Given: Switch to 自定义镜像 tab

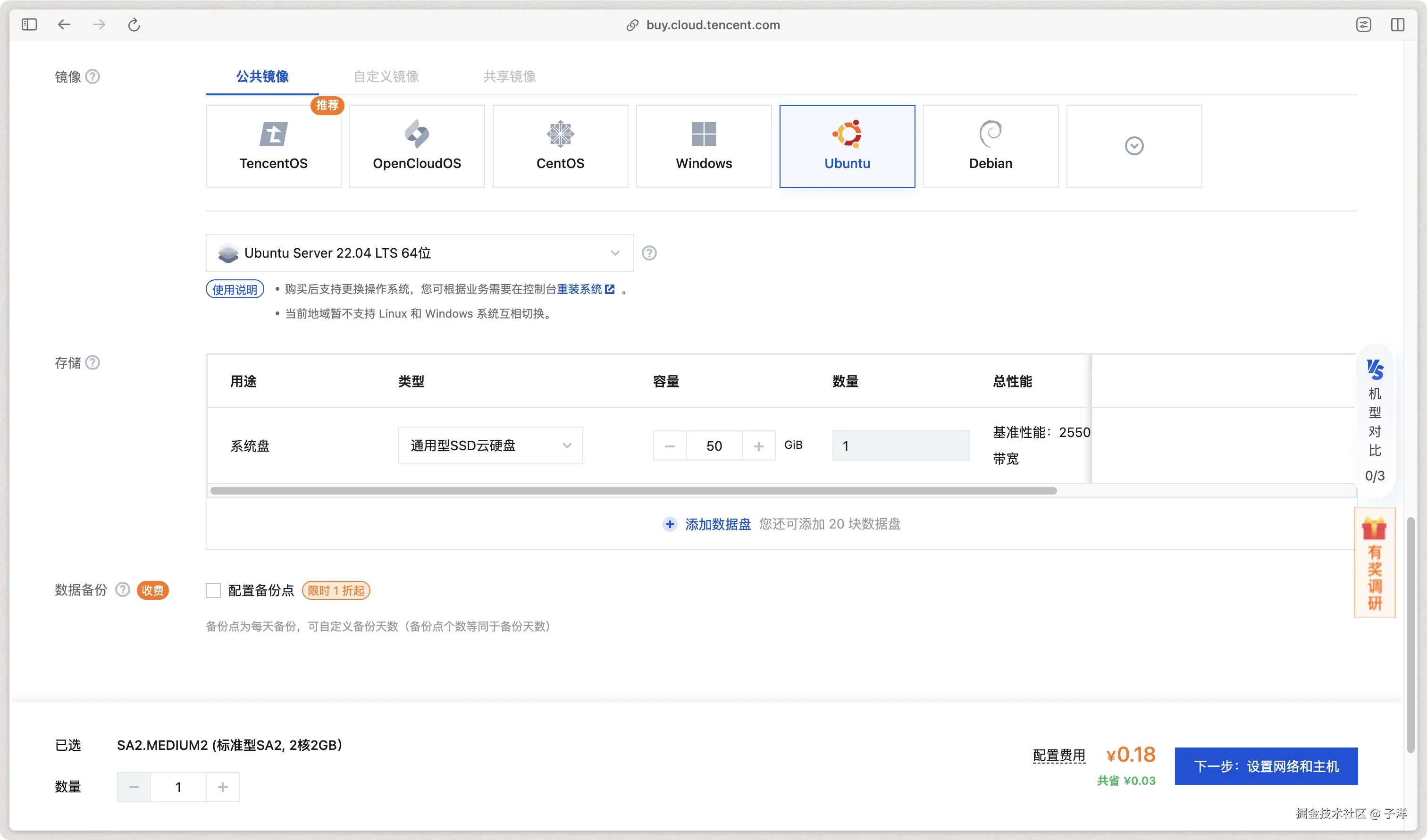Looking at the screenshot, I should click(386, 76).
